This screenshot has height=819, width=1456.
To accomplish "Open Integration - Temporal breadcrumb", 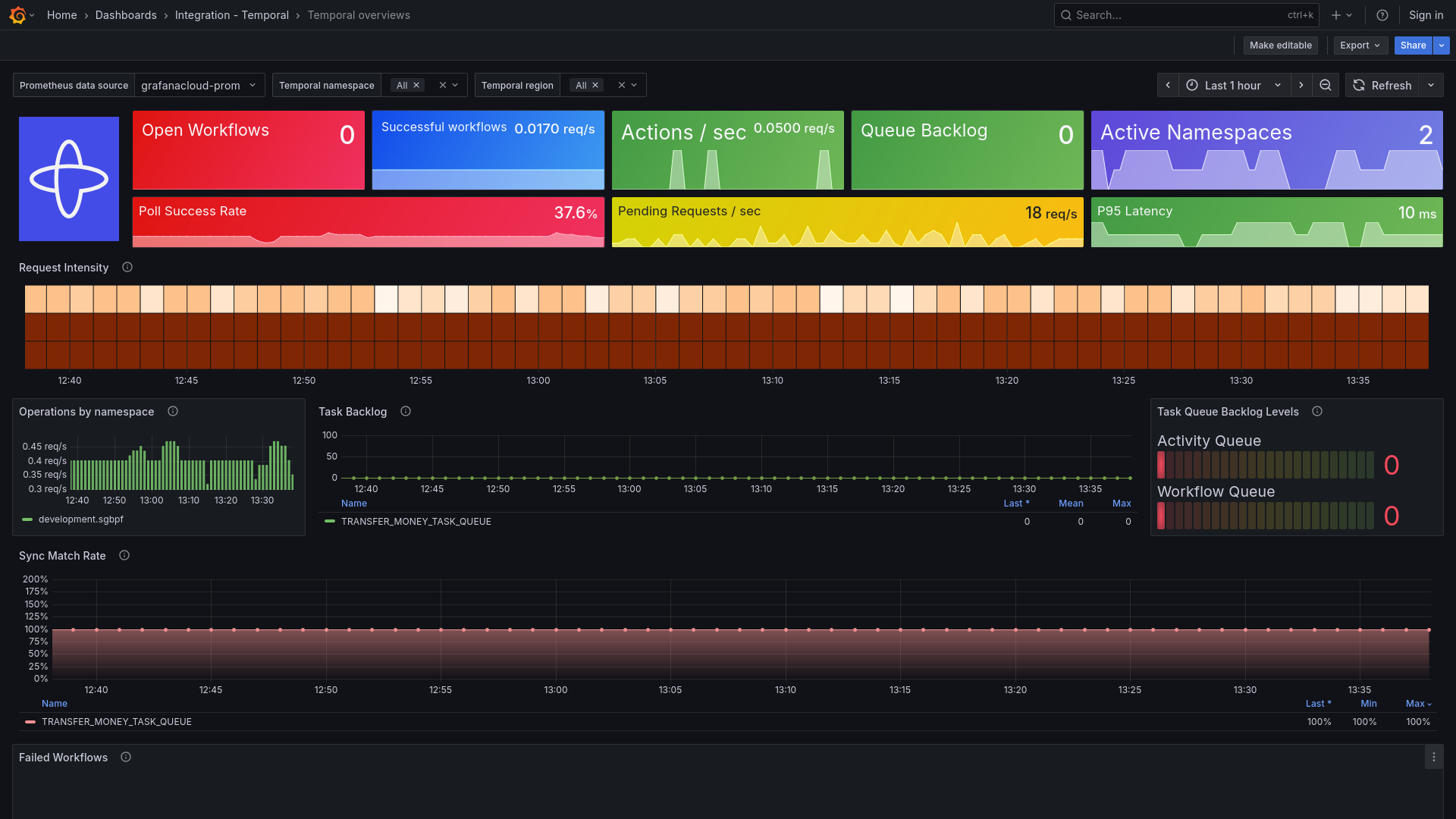I will point(231,15).
